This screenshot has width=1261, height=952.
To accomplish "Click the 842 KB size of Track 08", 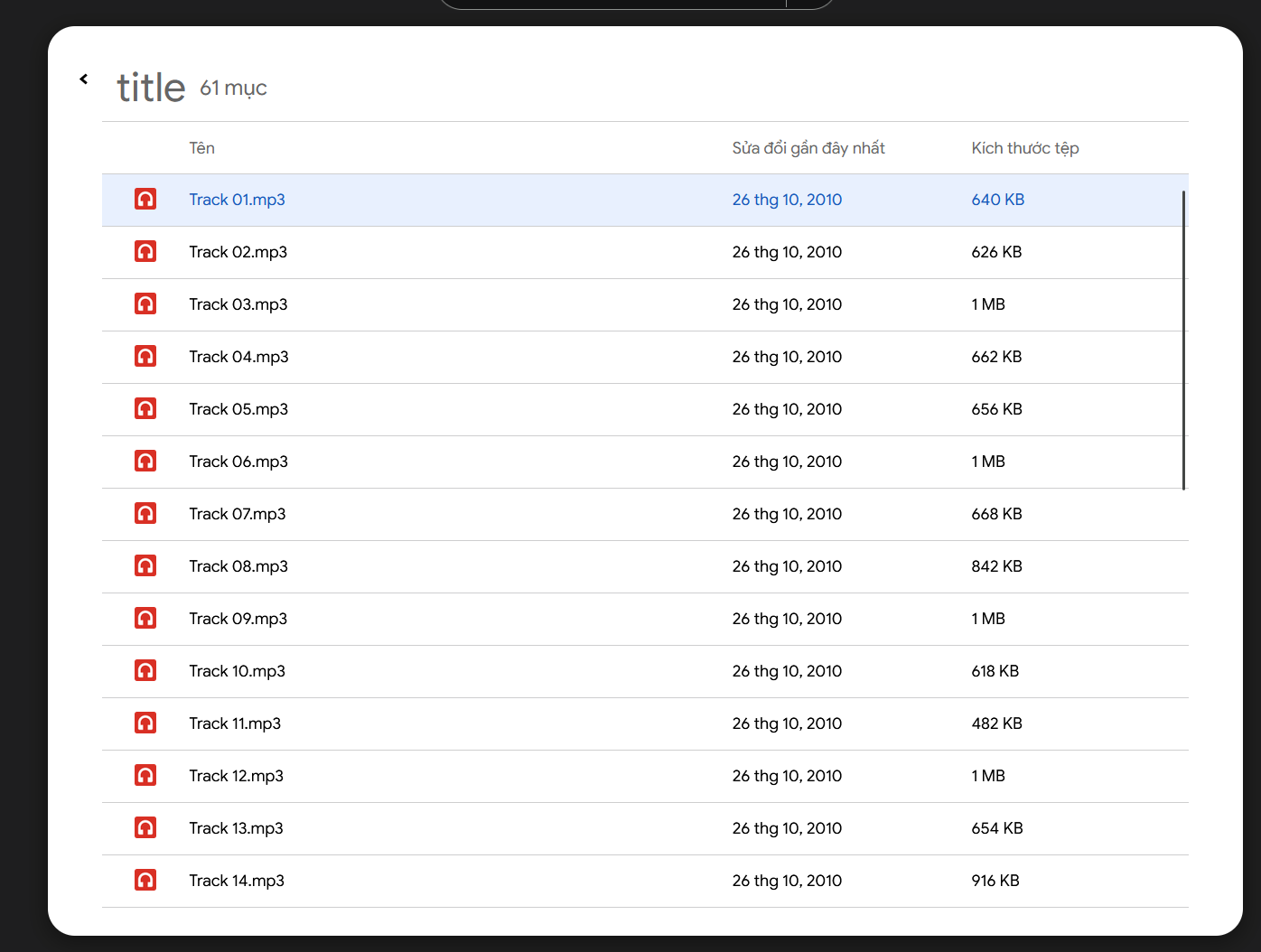I will (x=996, y=566).
